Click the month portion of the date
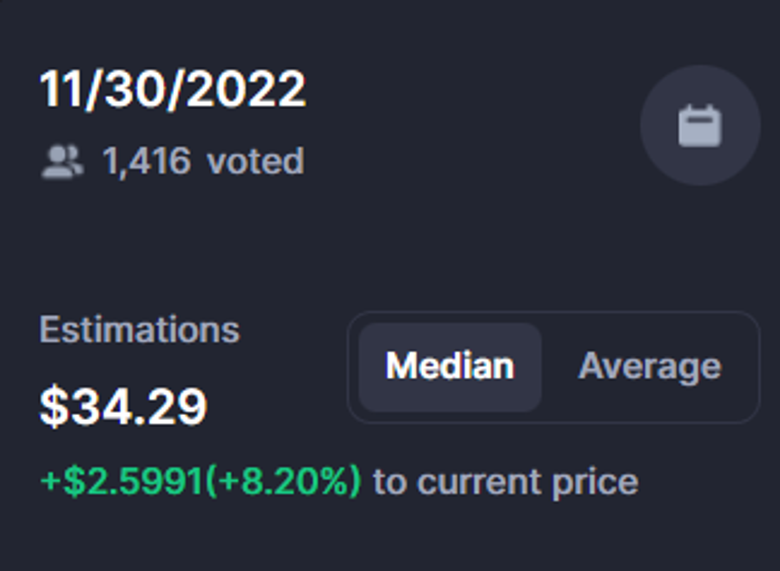The image size is (780, 571). point(59,91)
